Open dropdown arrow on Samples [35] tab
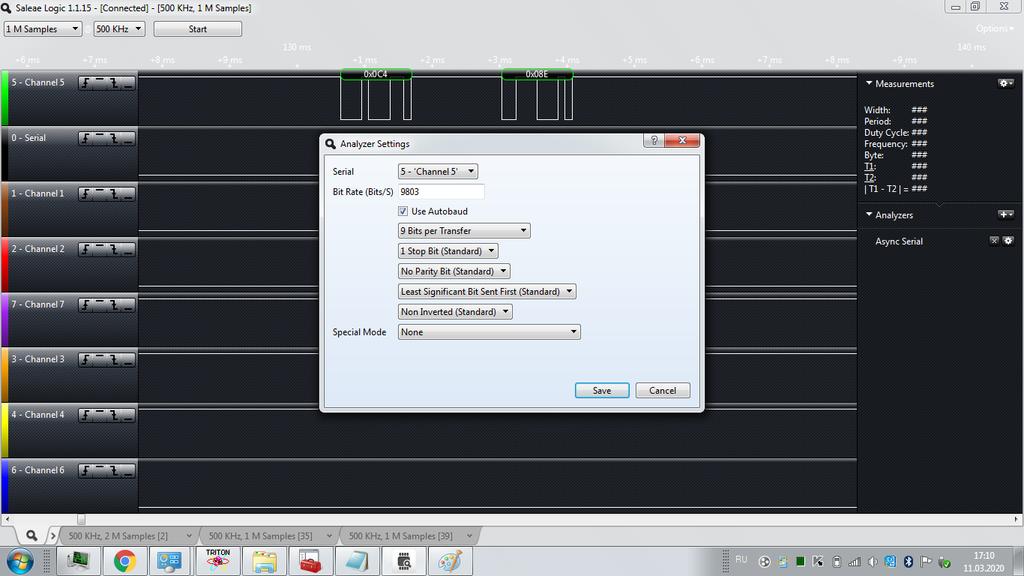Screen dimensions: 1024x576 pos(328,536)
